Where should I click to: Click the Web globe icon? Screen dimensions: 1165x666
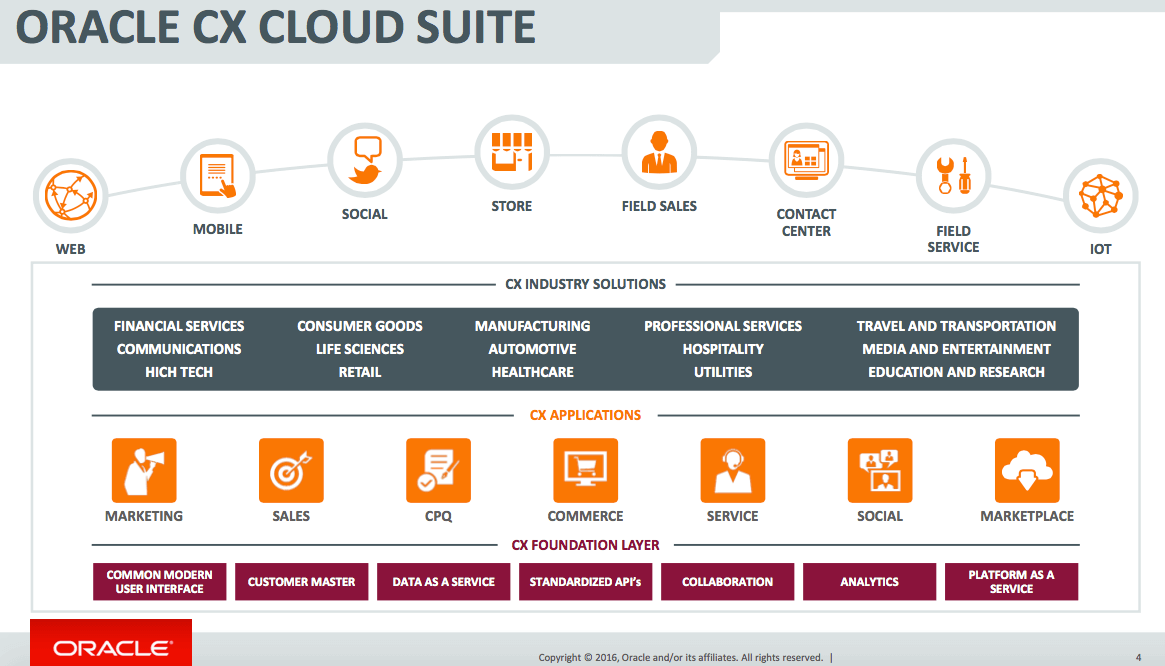[x=71, y=195]
